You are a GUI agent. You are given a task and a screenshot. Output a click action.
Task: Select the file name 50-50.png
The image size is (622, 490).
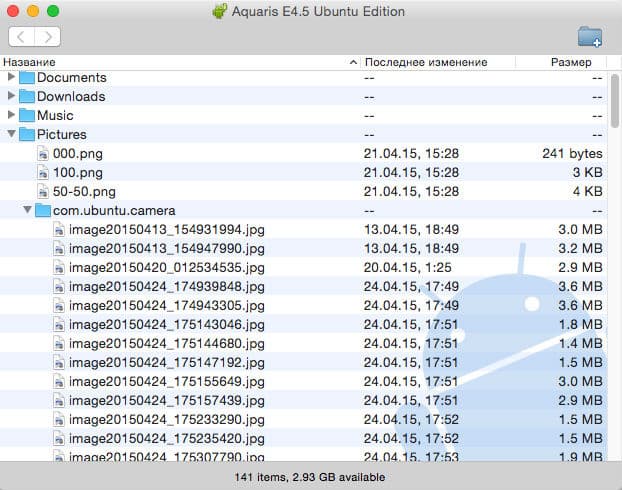click(x=84, y=192)
